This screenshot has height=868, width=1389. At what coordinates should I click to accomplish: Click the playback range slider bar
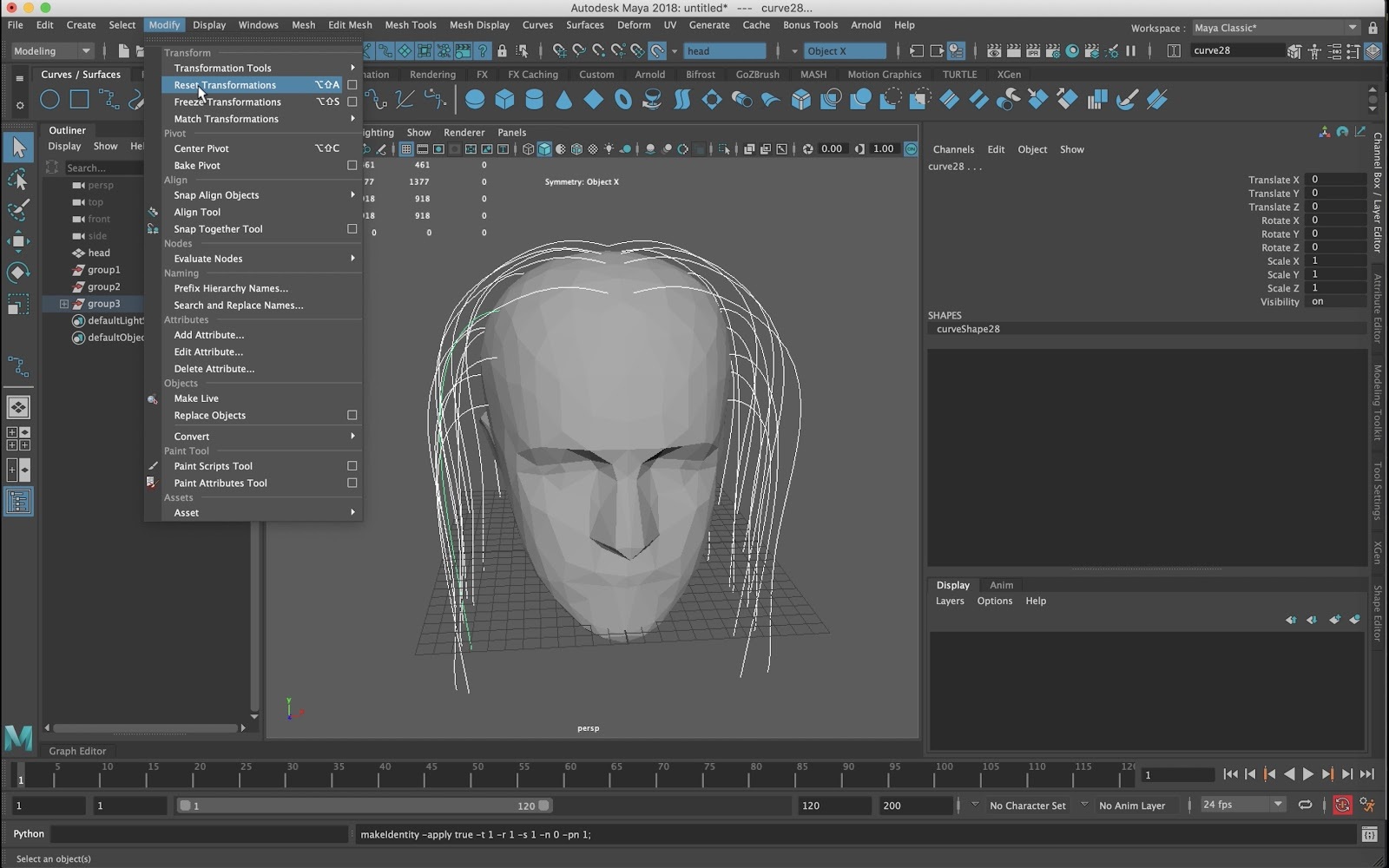pyautogui.click(x=363, y=806)
